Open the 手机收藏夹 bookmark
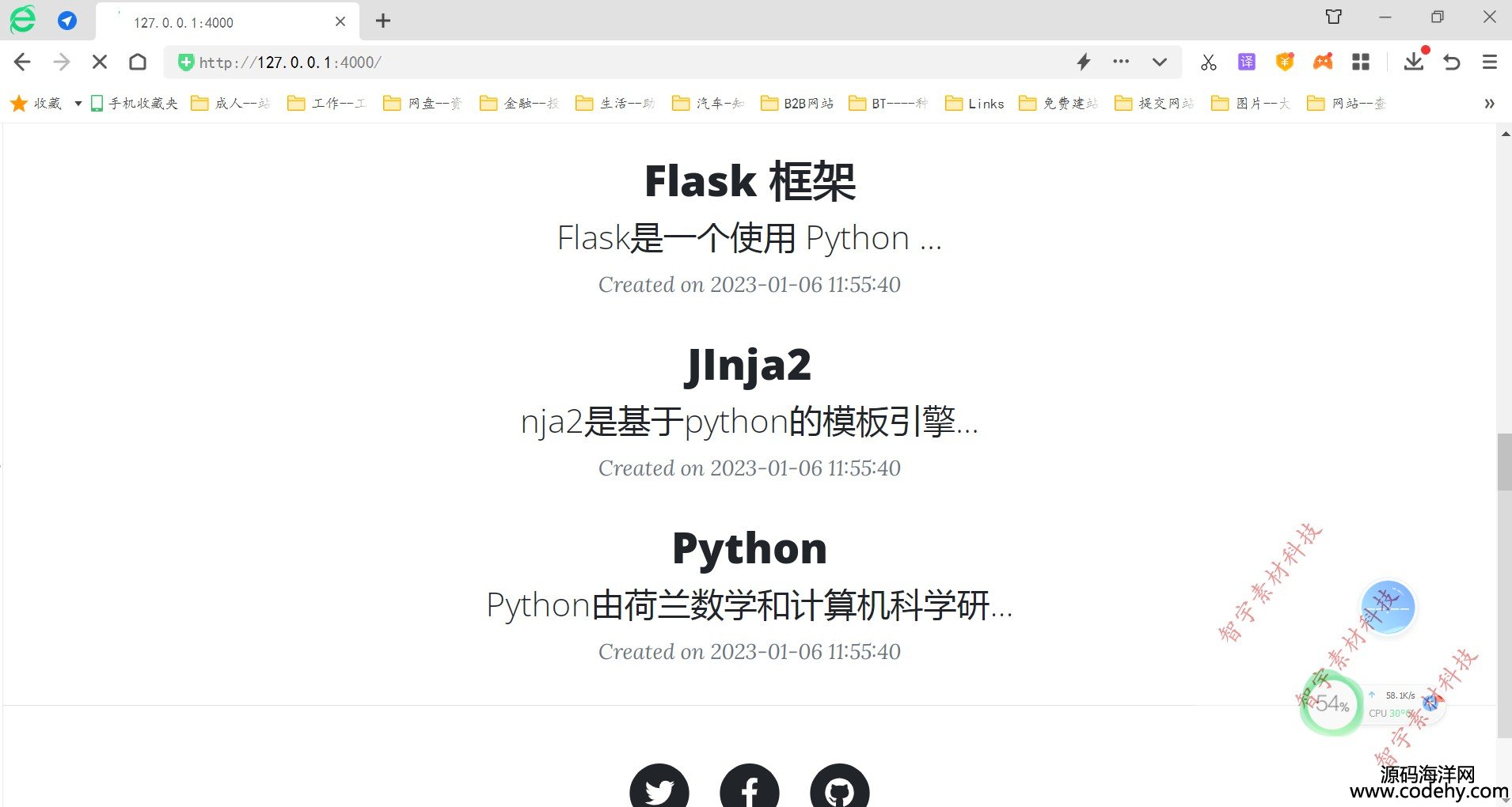The height and width of the screenshot is (807, 1512). (x=135, y=104)
